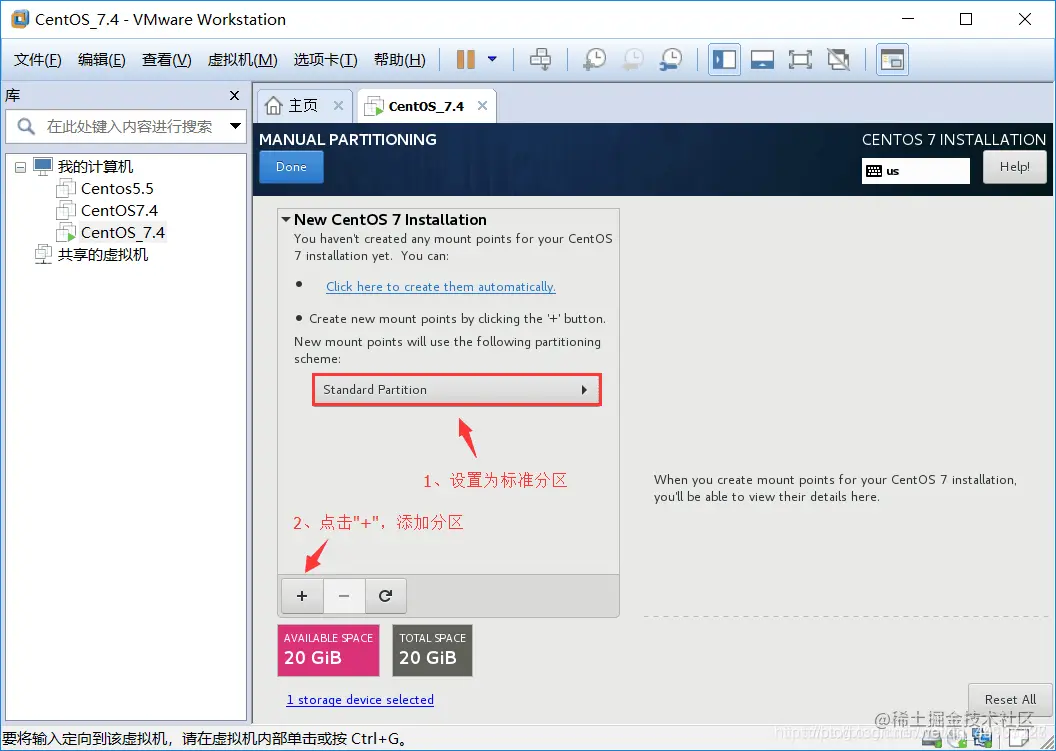Click the reload storage configuration icon
The image size is (1056, 751).
385,596
